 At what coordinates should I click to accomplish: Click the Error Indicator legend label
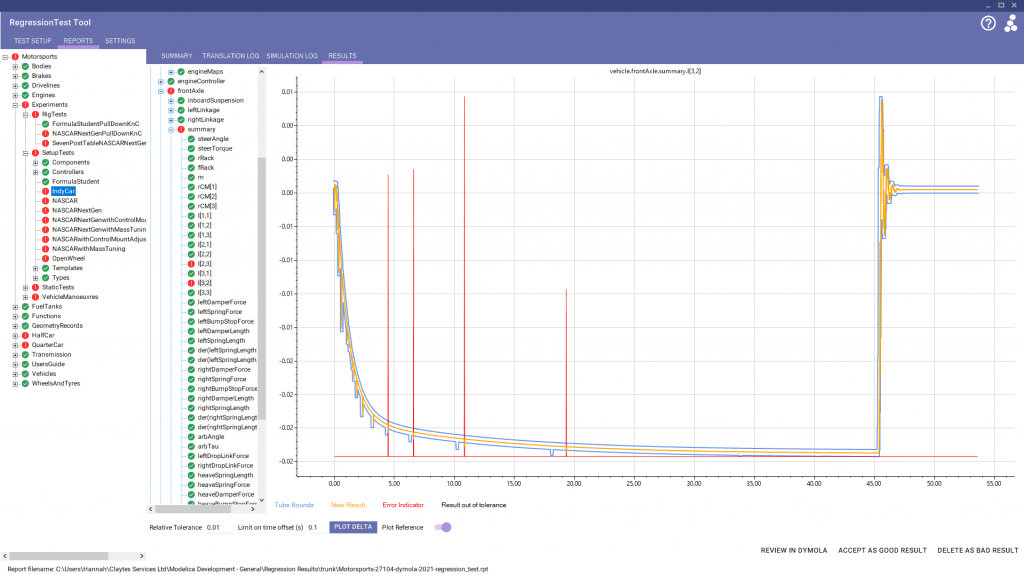coord(403,505)
